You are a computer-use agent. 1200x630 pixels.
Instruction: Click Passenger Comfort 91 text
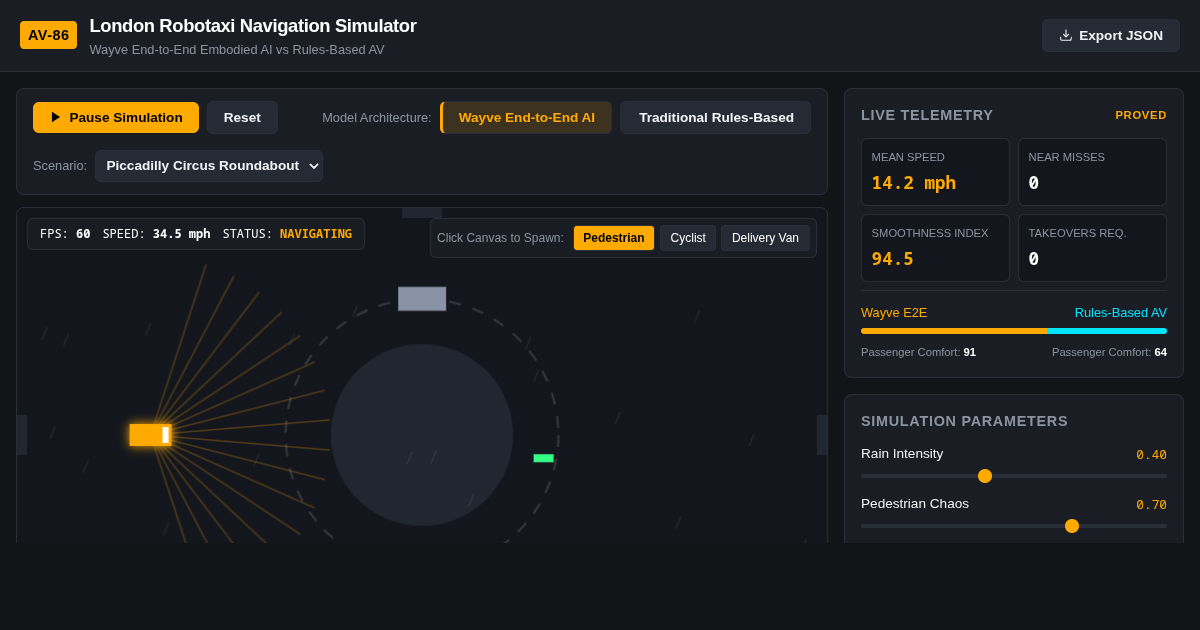coord(918,352)
